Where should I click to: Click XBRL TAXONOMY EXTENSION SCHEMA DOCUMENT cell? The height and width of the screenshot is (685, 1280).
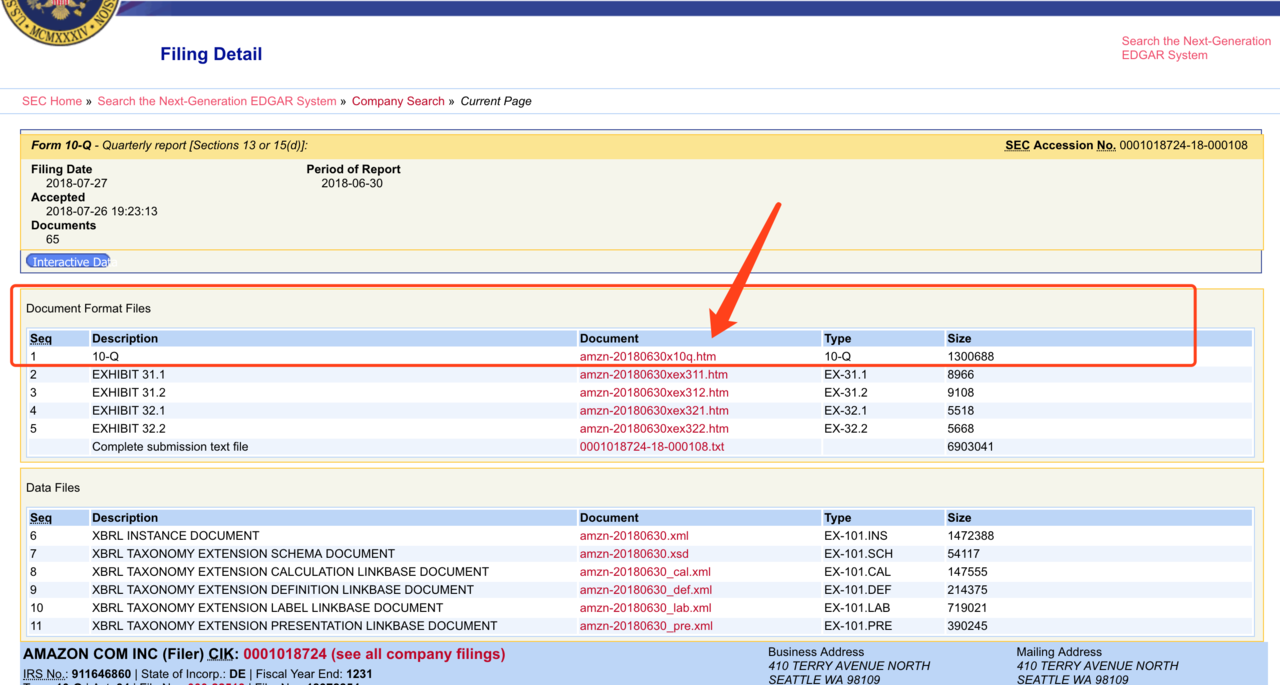pyautogui.click(x=243, y=553)
